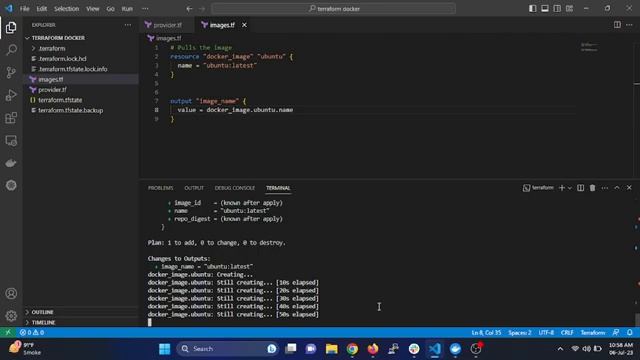Viewport: 640px width, 360px height.
Task: Open Explorer views and more actions ellipsis
Action: 128,25
